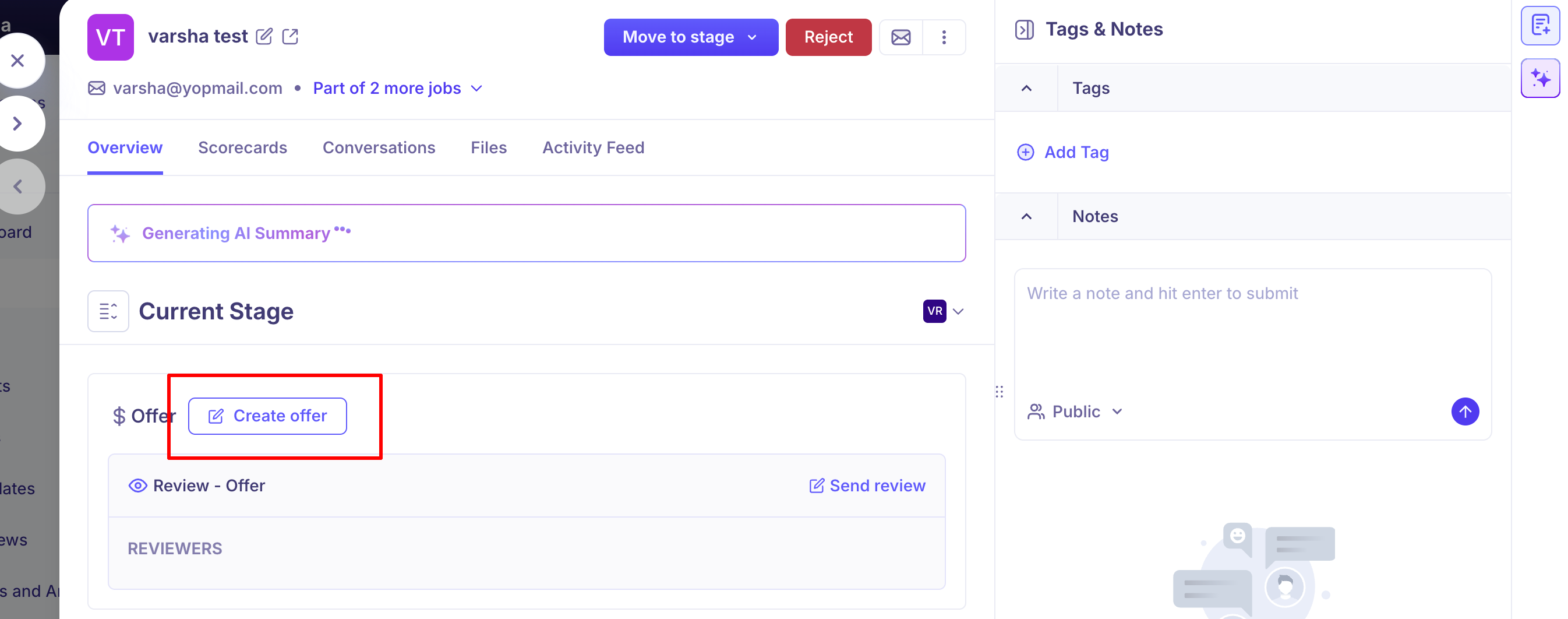
Task: Open the Activity Feed tab
Action: click(593, 147)
